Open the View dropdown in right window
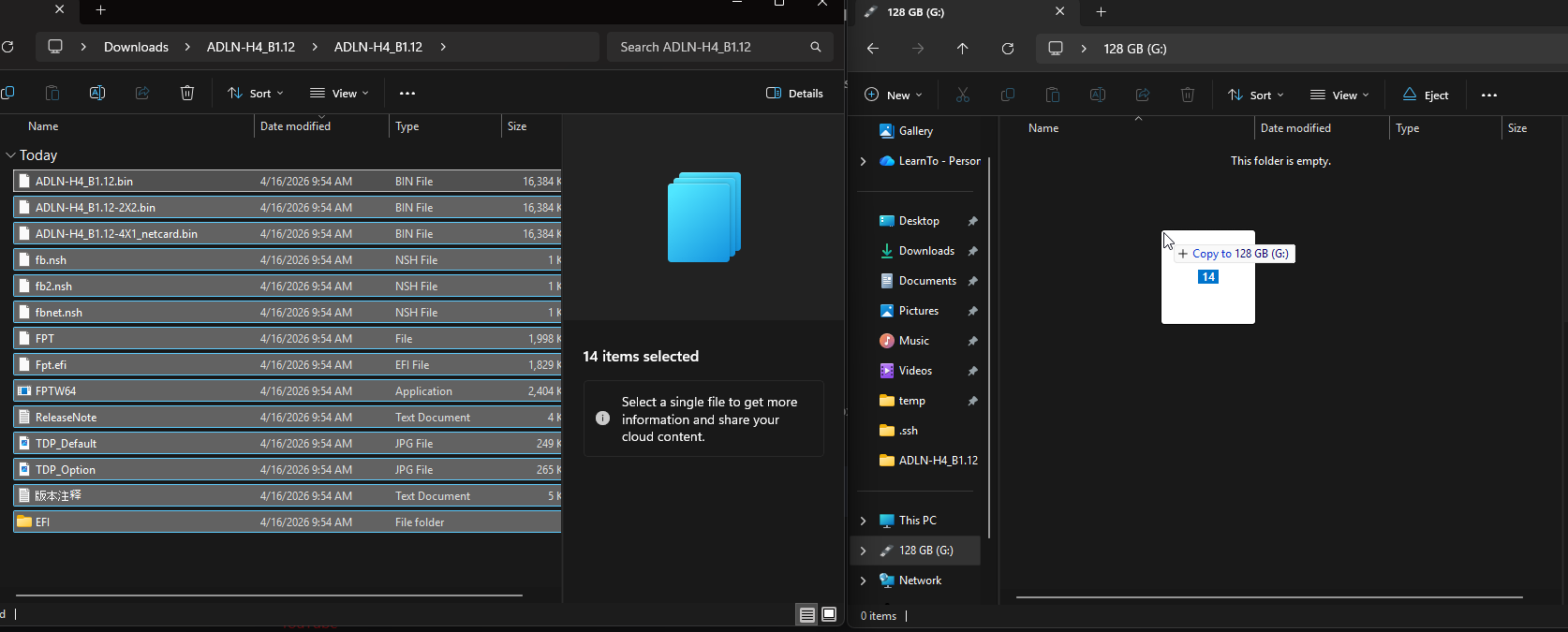Image resolution: width=1568 pixels, height=632 pixels. [1339, 95]
